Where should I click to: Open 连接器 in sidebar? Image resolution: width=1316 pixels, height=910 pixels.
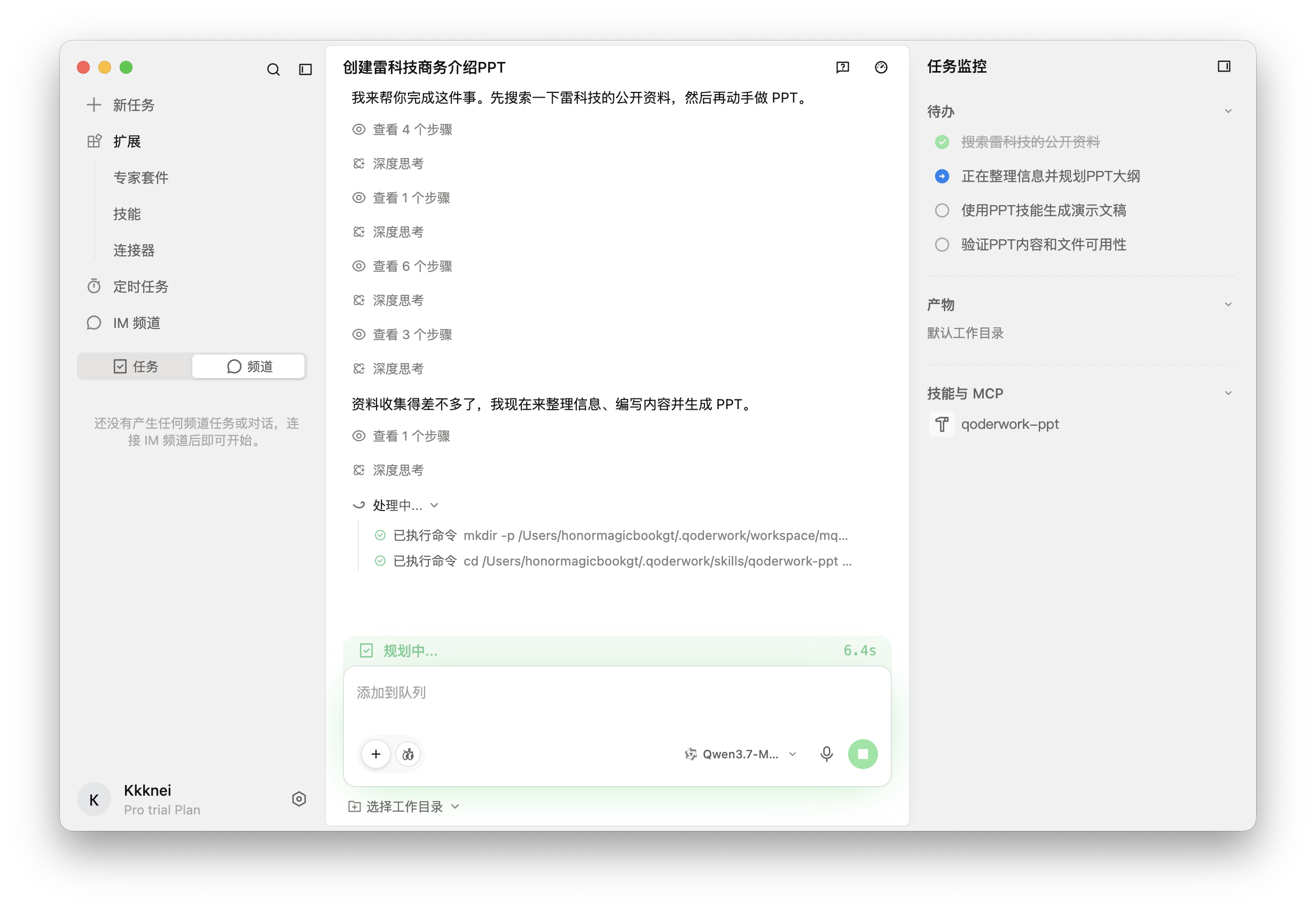tap(134, 250)
